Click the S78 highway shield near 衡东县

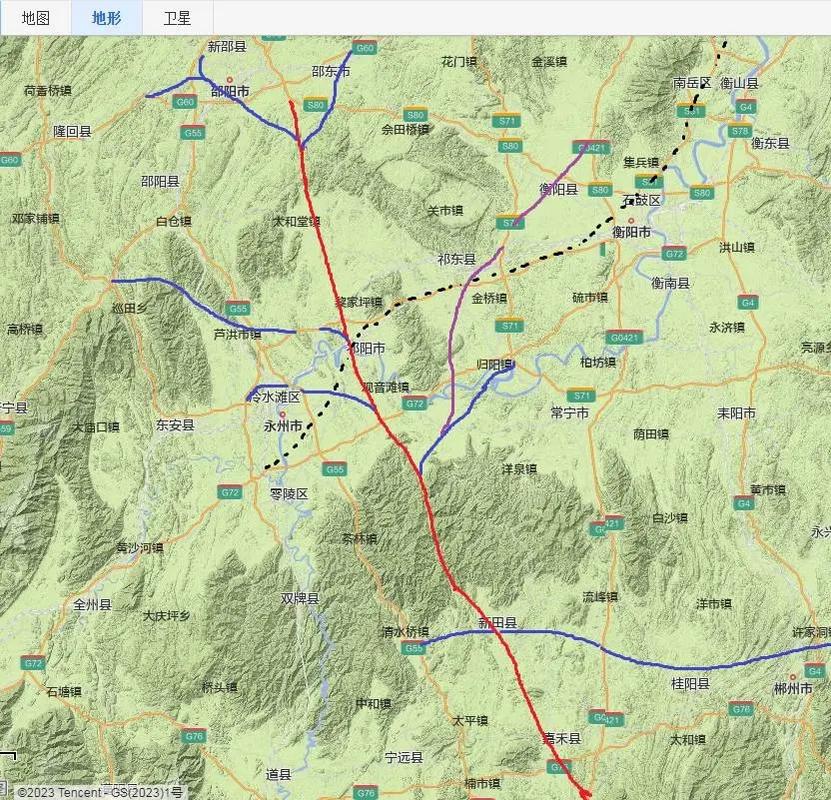click(739, 130)
